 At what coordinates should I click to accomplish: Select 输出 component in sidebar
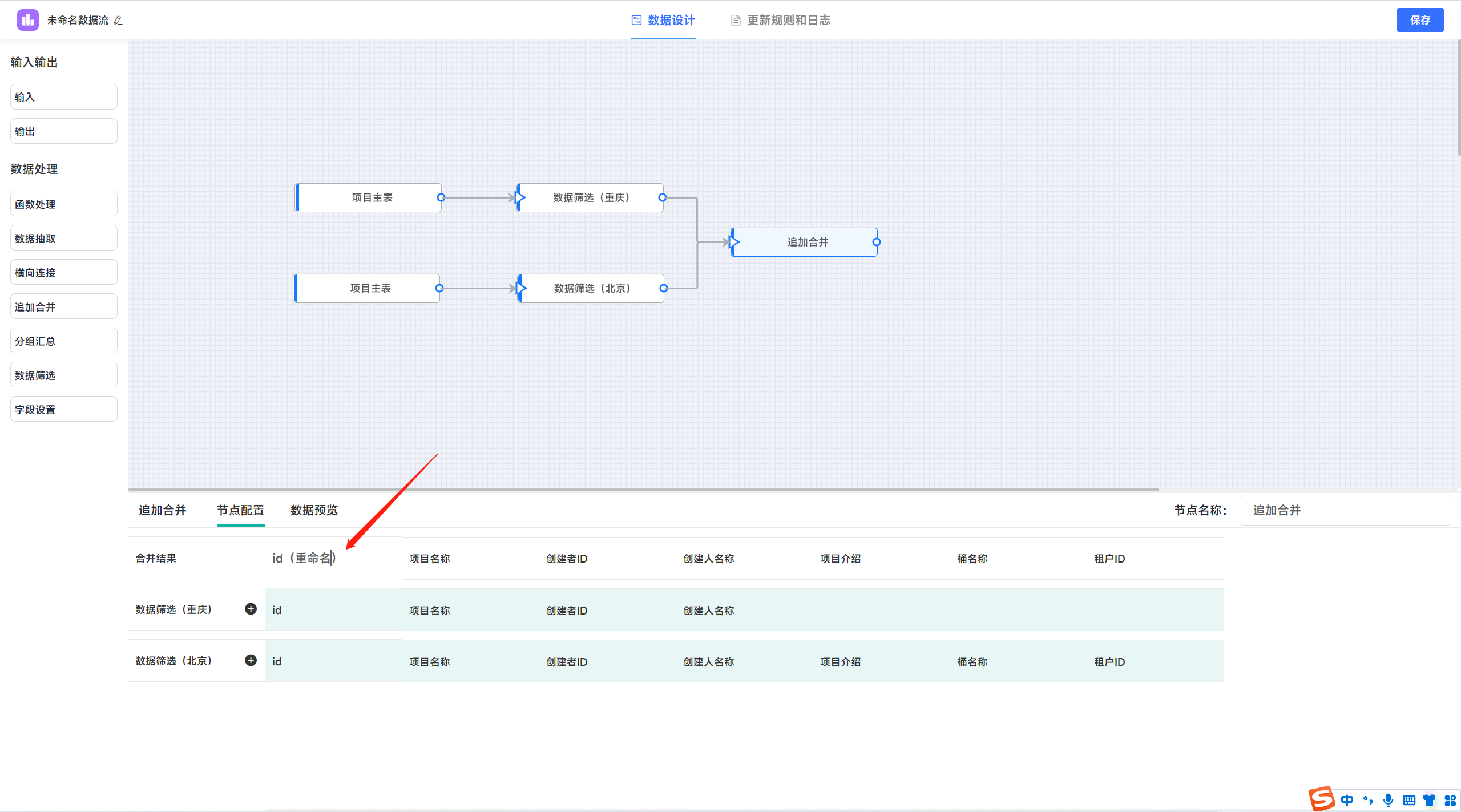(x=64, y=131)
